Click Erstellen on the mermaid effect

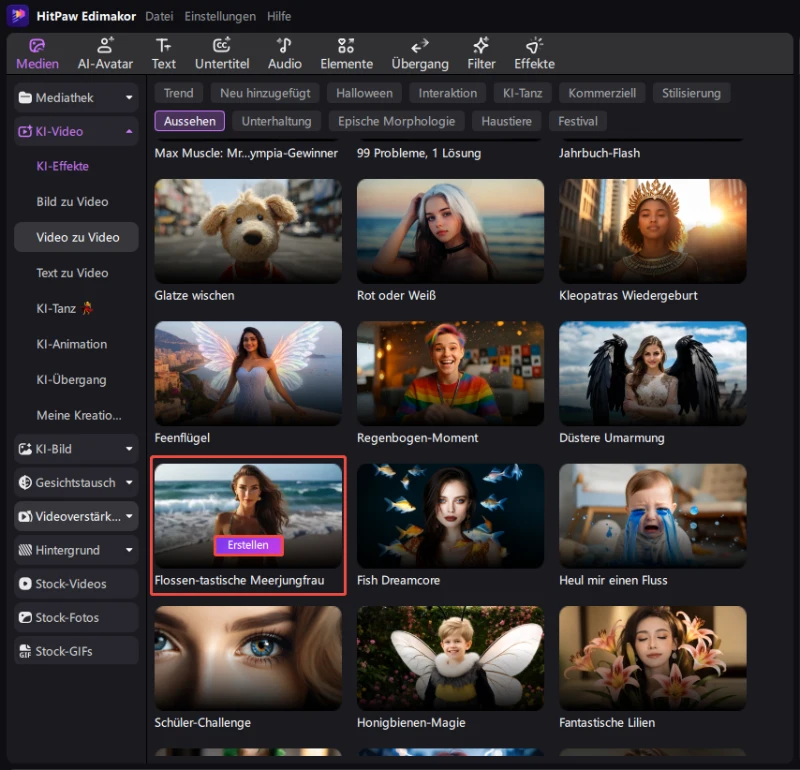coord(248,545)
